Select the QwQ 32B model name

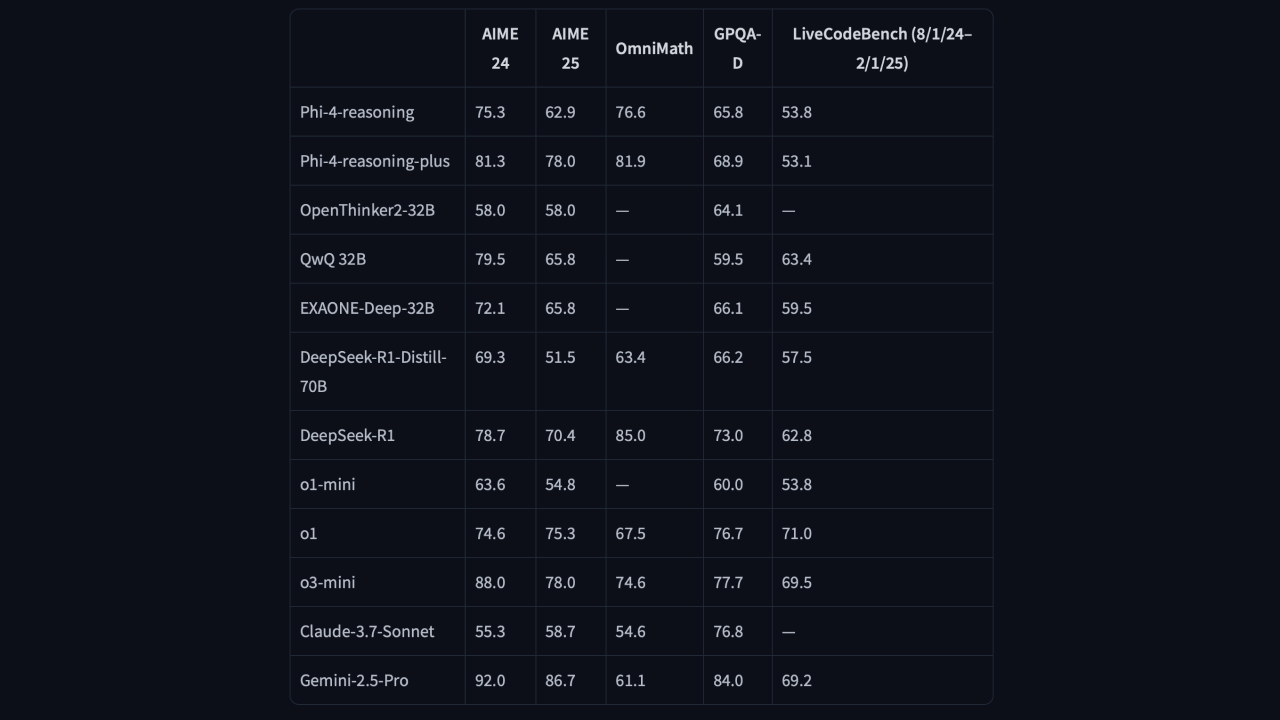pyautogui.click(x=333, y=259)
